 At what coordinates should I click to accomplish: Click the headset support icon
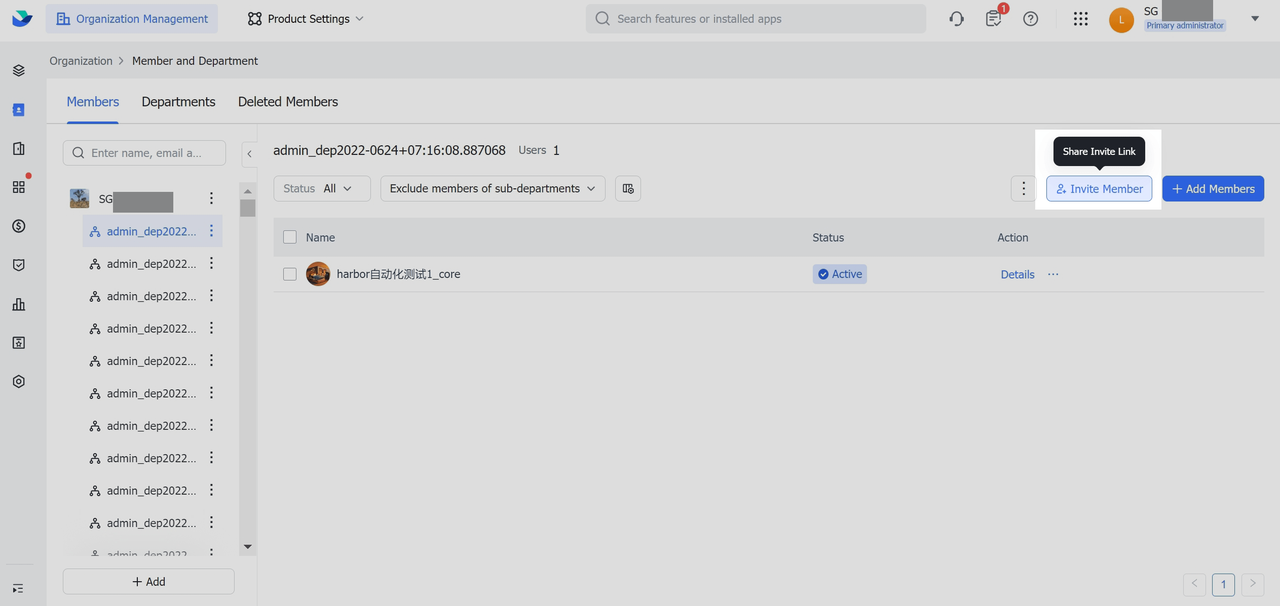point(956,19)
